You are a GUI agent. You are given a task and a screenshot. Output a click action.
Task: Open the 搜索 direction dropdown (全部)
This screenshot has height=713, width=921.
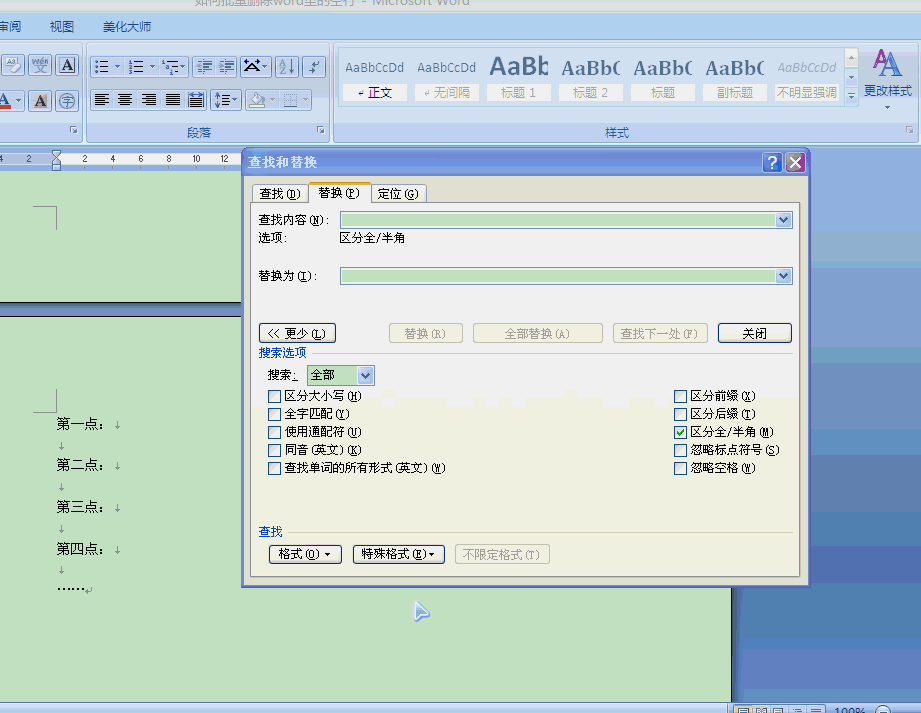pyautogui.click(x=365, y=375)
